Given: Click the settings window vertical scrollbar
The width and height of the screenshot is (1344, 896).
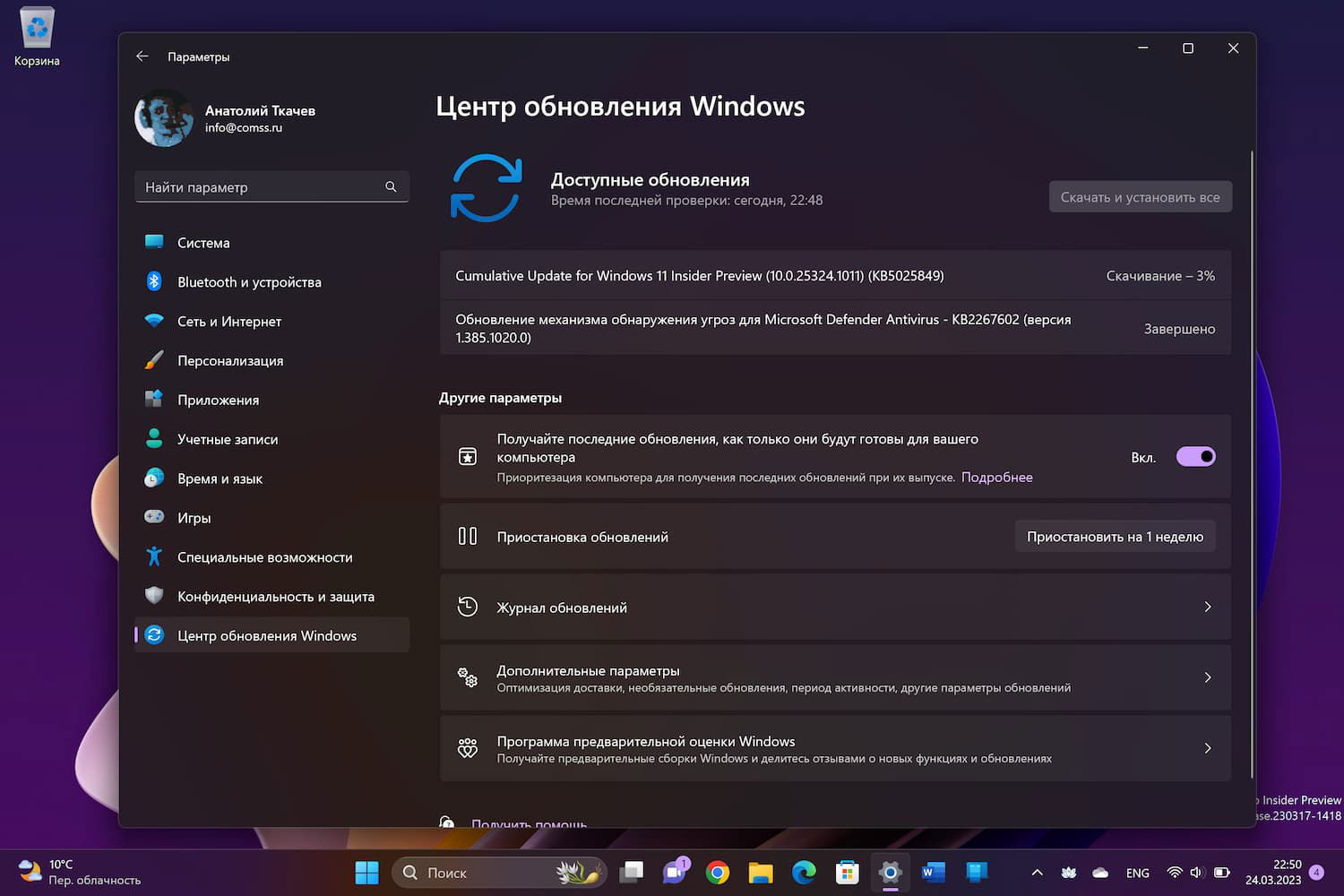Looking at the screenshot, I should pyautogui.click(x=1251, y=466).
